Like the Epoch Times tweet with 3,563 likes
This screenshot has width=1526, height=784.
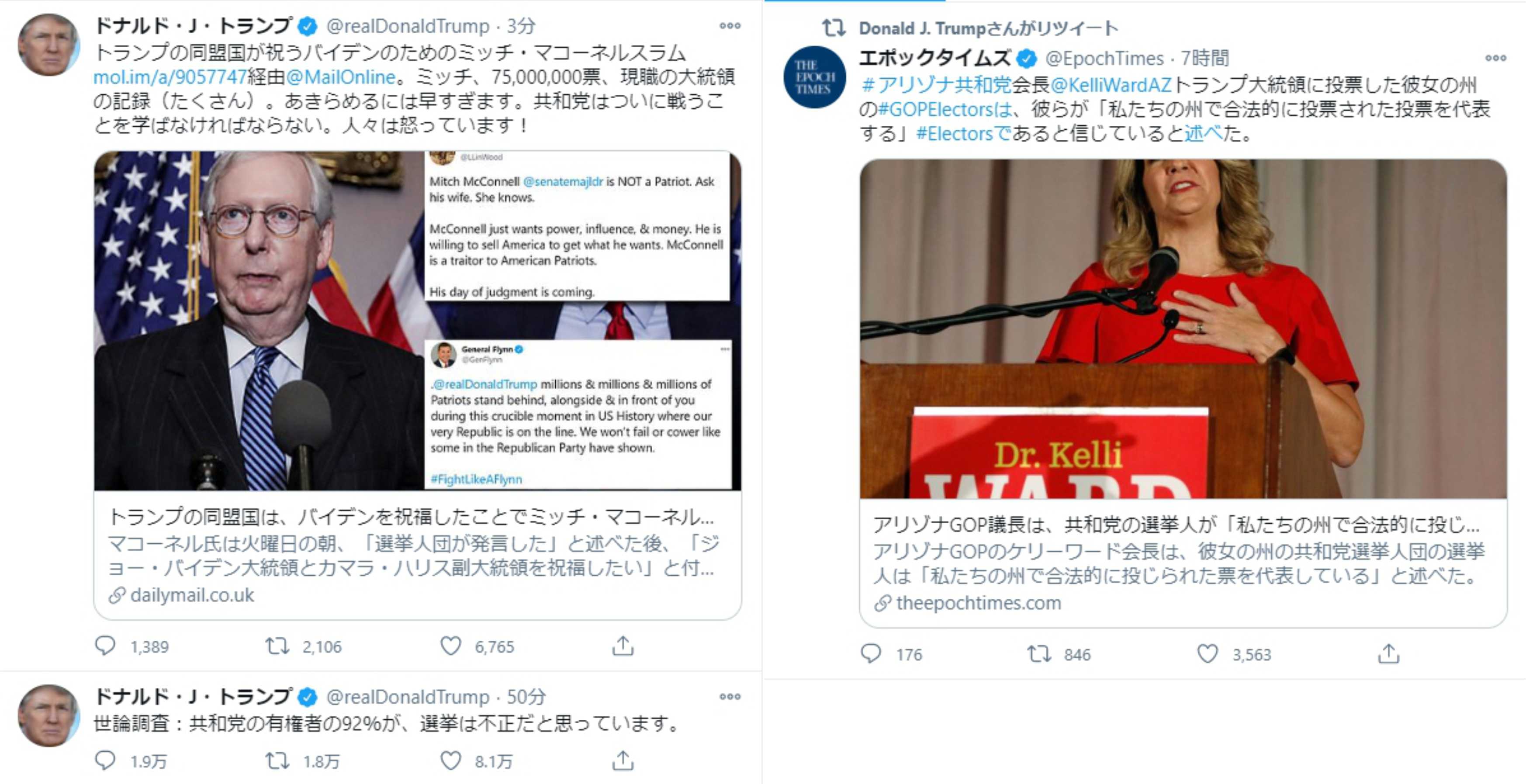(x=1208, y=654)
